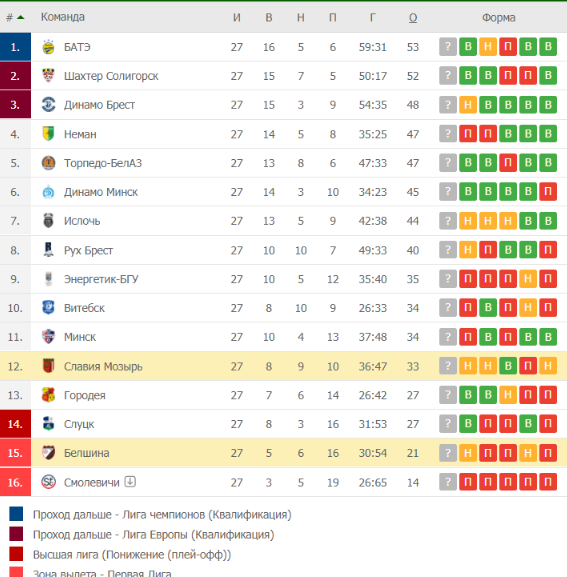The width and height of the screenshot is (567, 577).
Task: Sort standings by Г goals column
Action: 373,17
